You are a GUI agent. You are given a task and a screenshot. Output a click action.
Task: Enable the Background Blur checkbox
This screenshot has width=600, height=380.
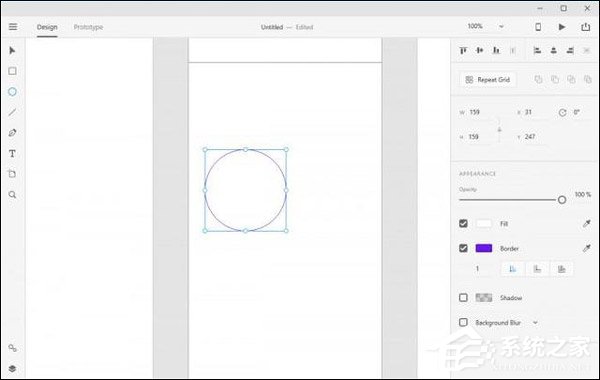[x=463, y=322]
